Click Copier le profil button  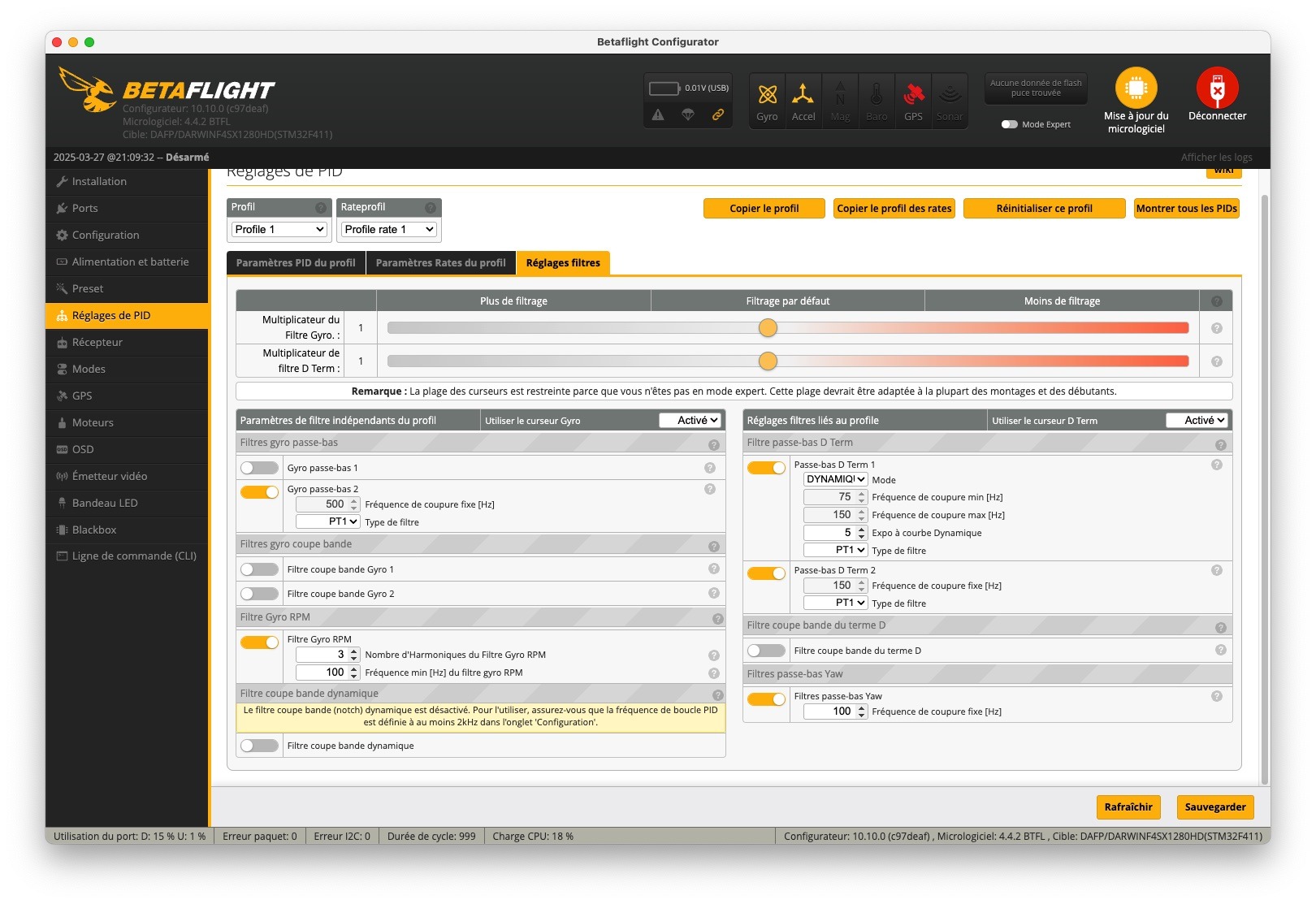(764, 209)
